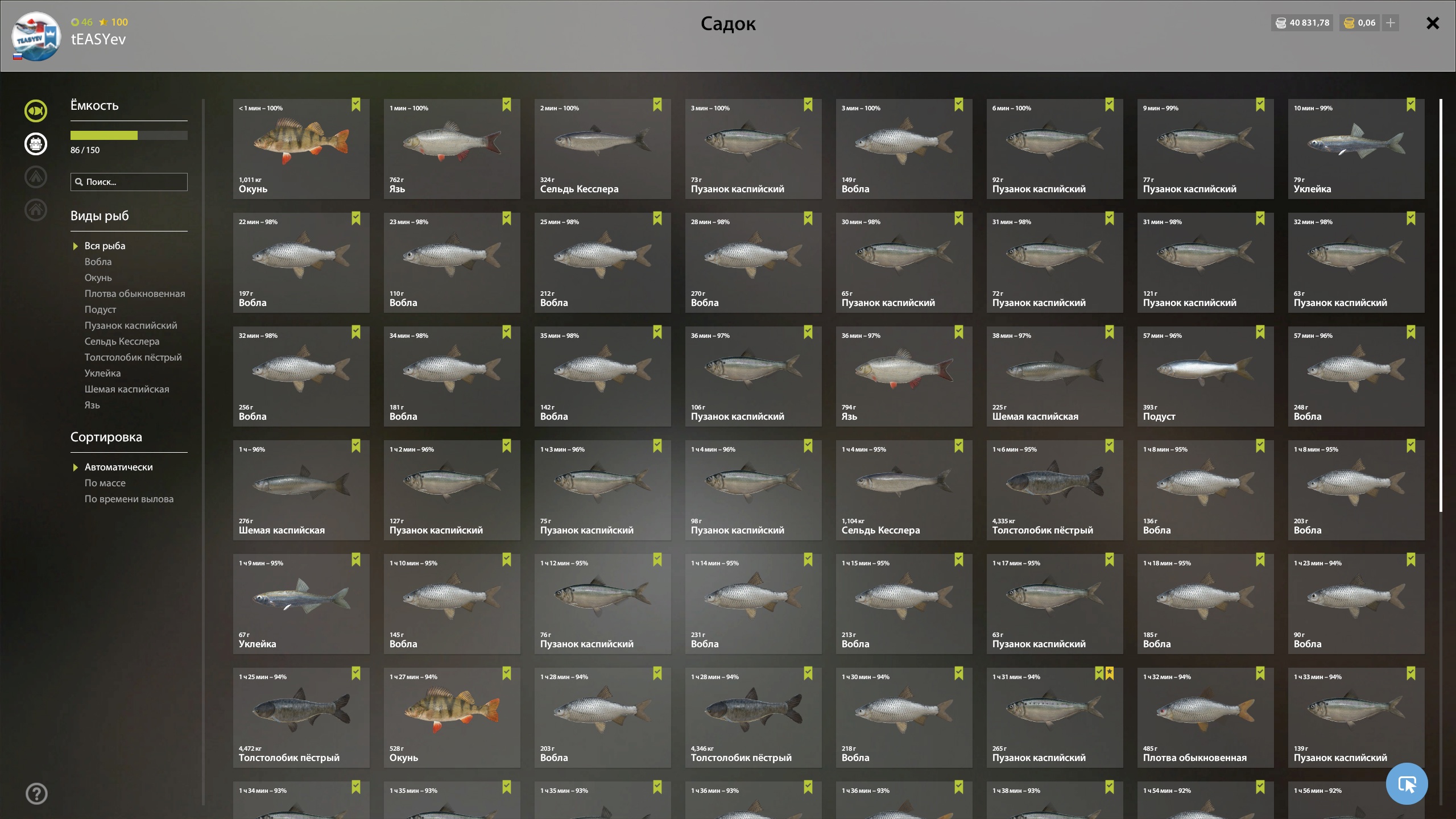The image size is (1456, 819).
Task: Add gold coins with the plus icon
Action: (1391, 23)
